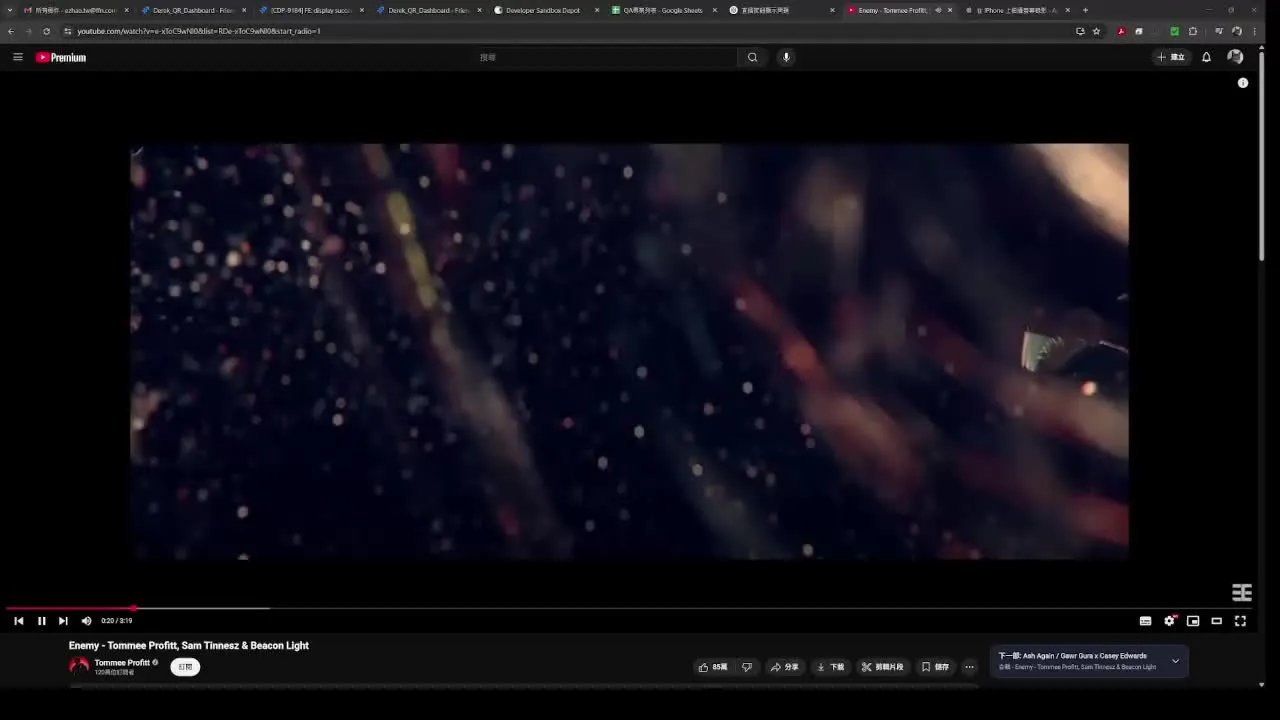Screen dimensions: 1280x720
Task: Expand the up-next playlist panel
Action: pos(1175,661)
